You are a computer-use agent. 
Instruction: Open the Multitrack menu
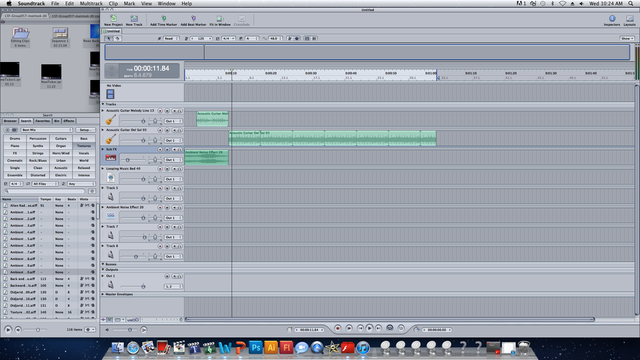(x=91, y=3)
